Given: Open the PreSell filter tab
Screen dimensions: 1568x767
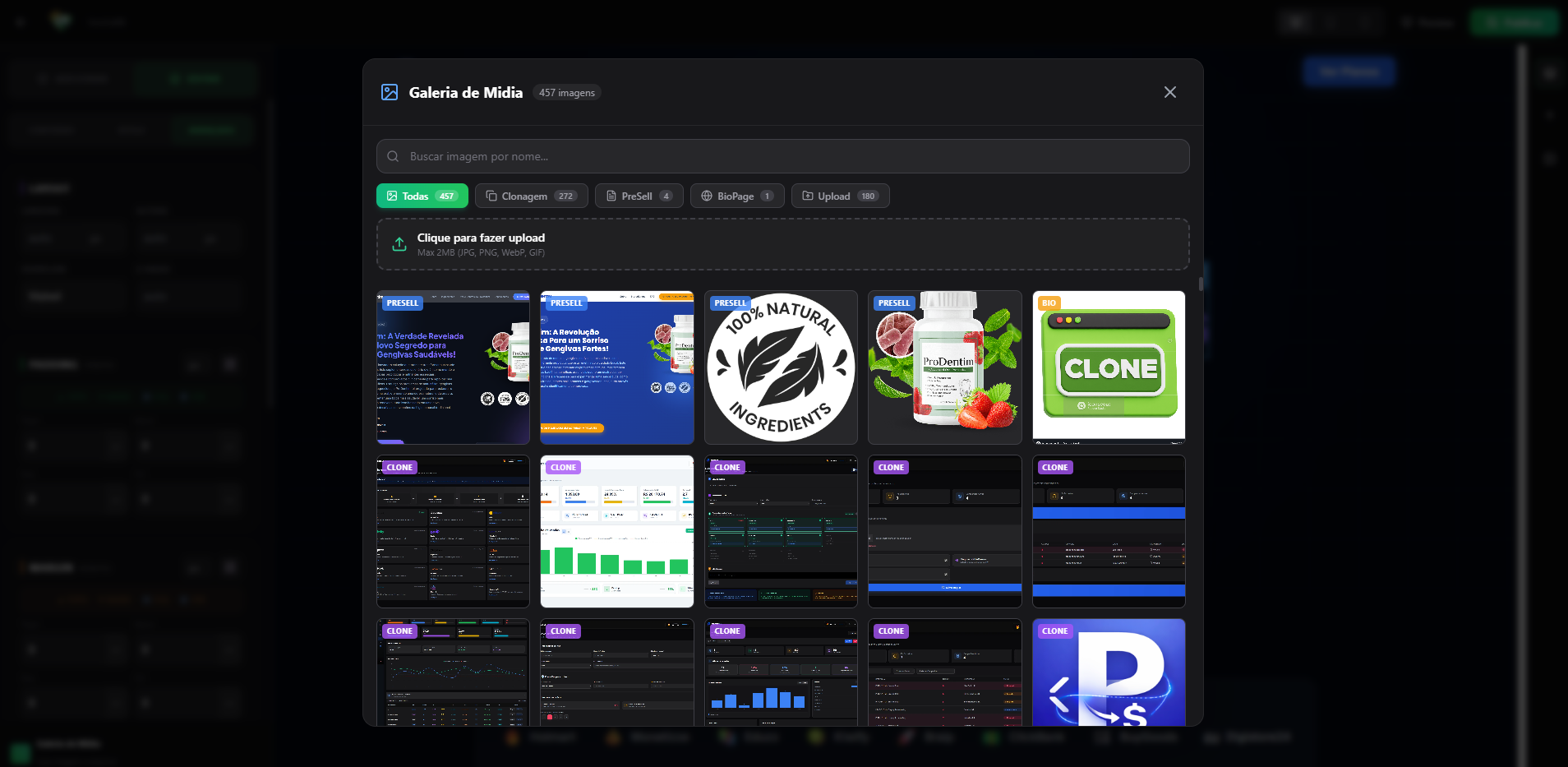Looking at the screenshot, I should click(639, 196).
